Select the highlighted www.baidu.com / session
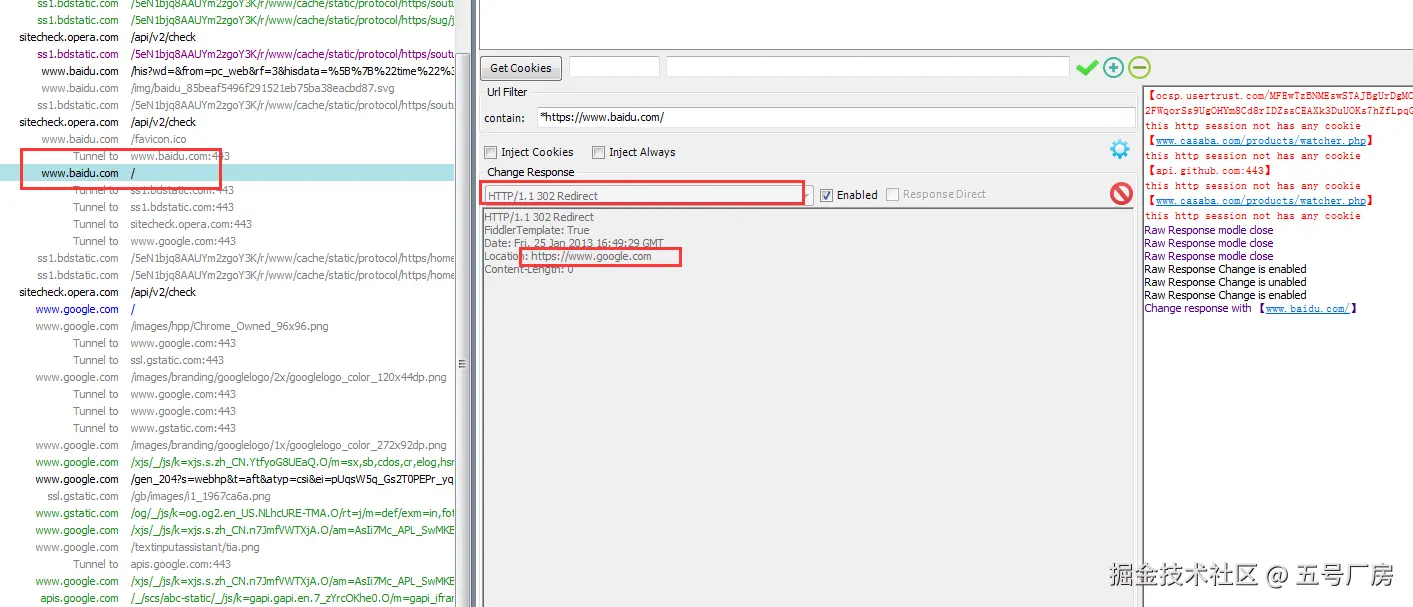Viewport: 1413px width, 607px height. click(x=227, y=173)
